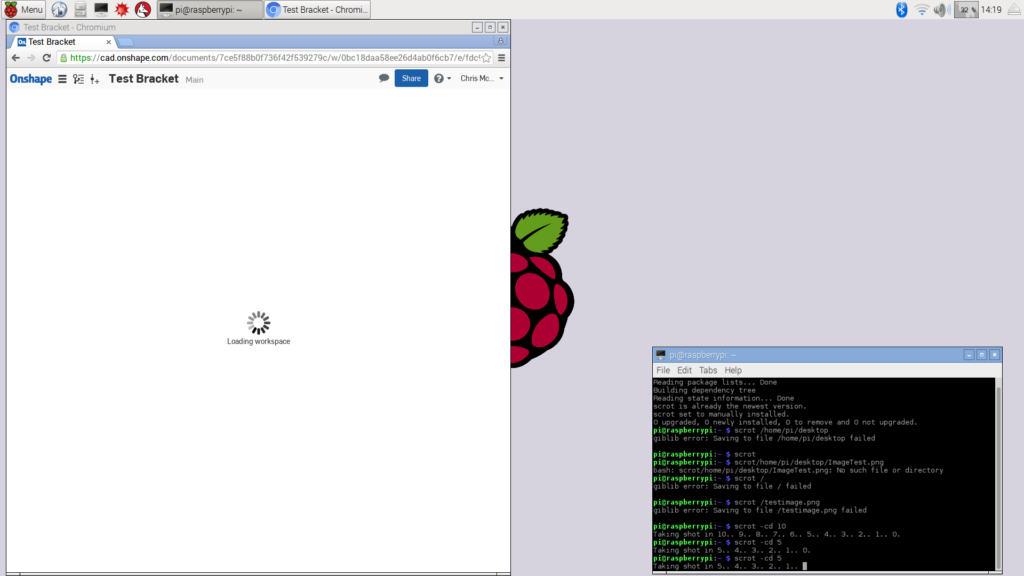Launch the terminal from taskbar icon
This screenshot has width=1024, height=576.
tap(101, 9)
